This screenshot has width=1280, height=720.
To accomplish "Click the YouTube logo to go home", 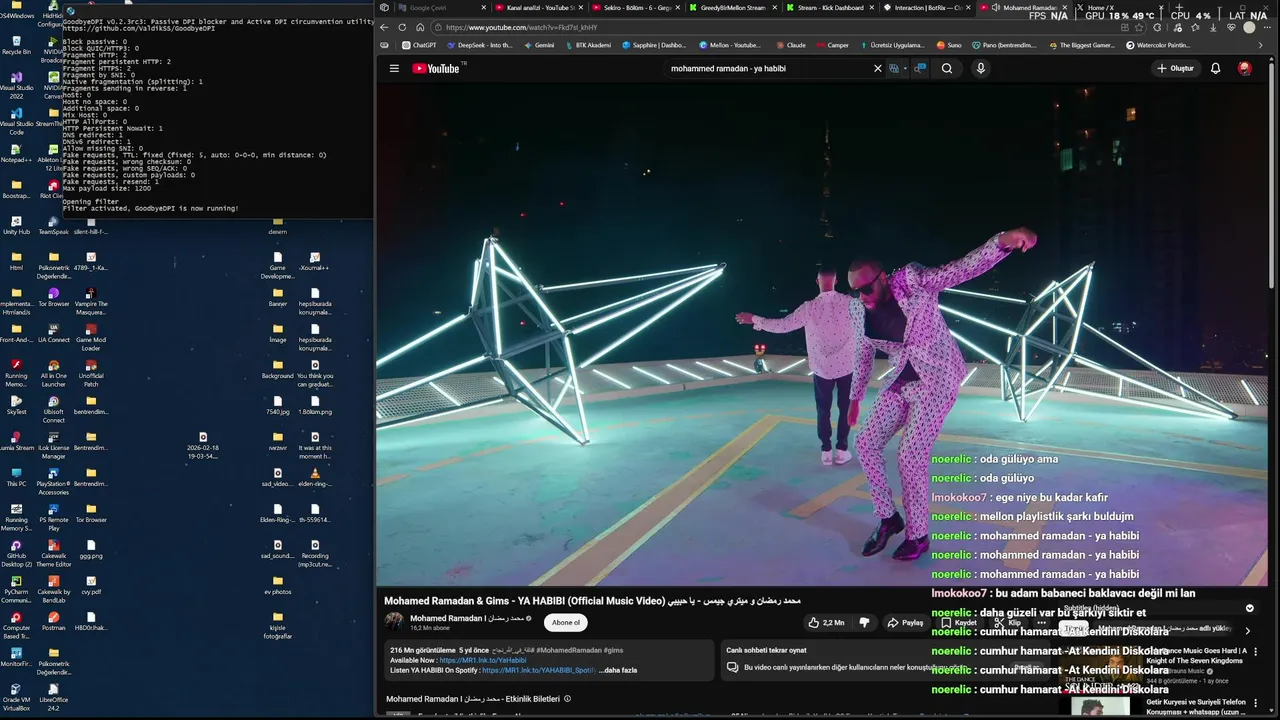I will click(x=435, y=68).
